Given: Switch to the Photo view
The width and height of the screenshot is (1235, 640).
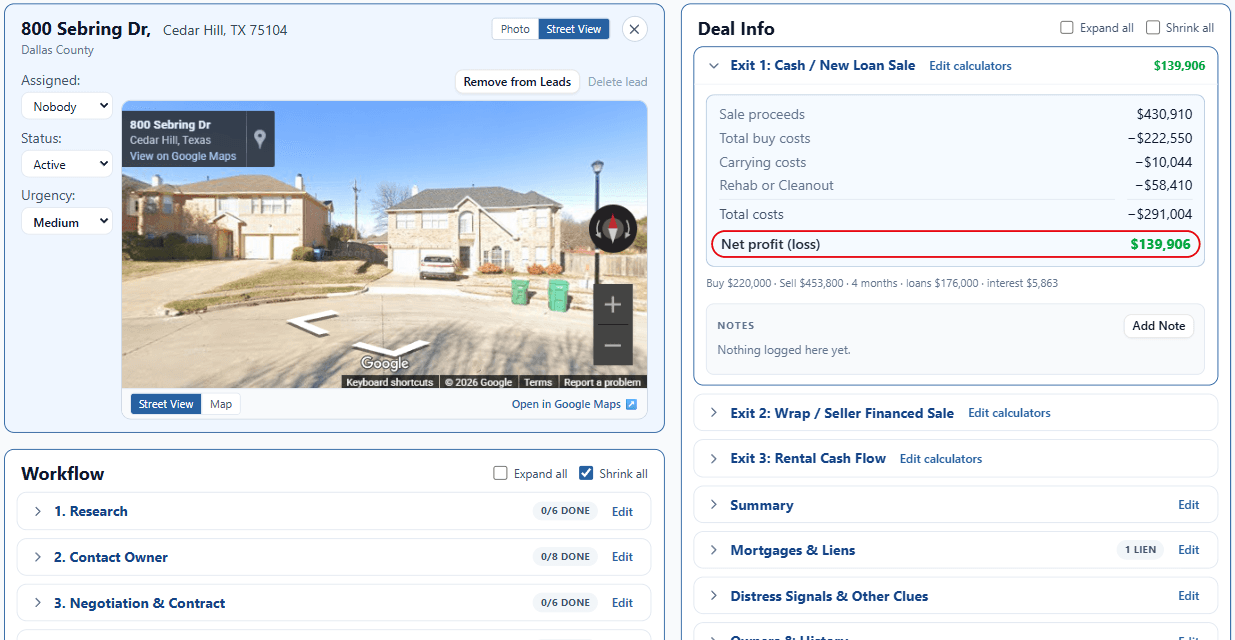Looking at the screenshot, I should click(x=515, y=29).
